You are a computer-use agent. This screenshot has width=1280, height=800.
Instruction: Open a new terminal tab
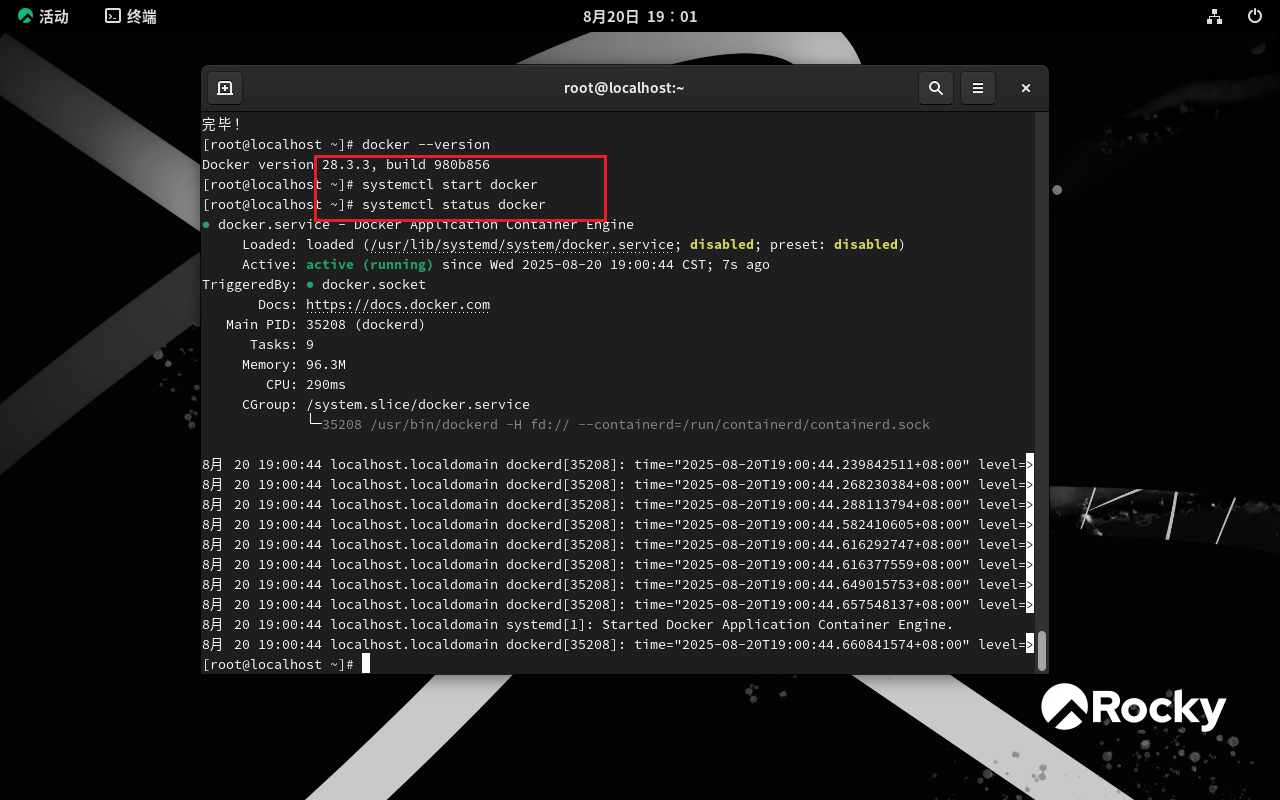[x=224, y=88]
